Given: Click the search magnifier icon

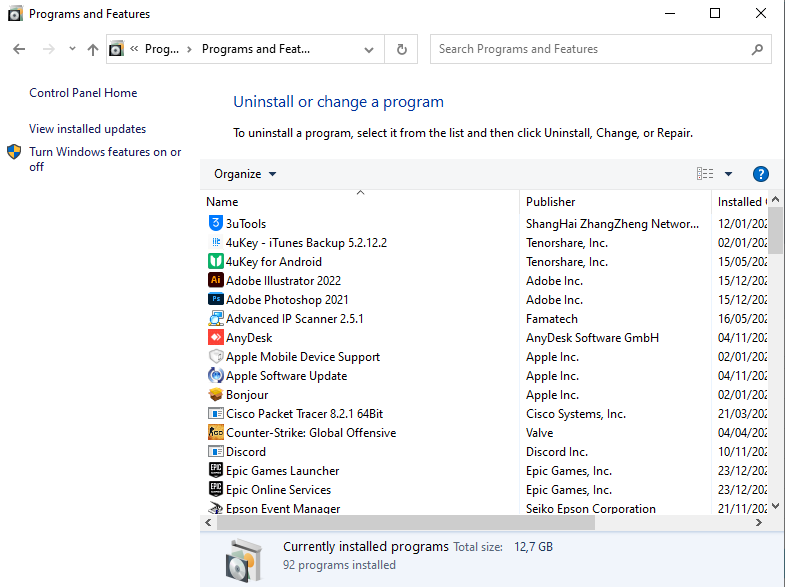Looking at the screenshot, I should pos(757,49).
